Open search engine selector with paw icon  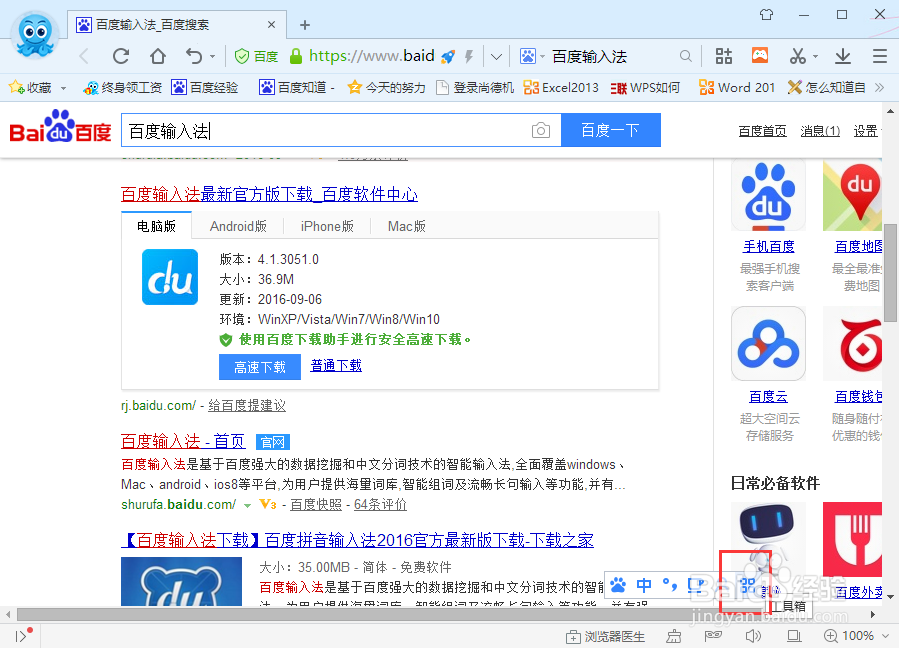coord(531,56)
